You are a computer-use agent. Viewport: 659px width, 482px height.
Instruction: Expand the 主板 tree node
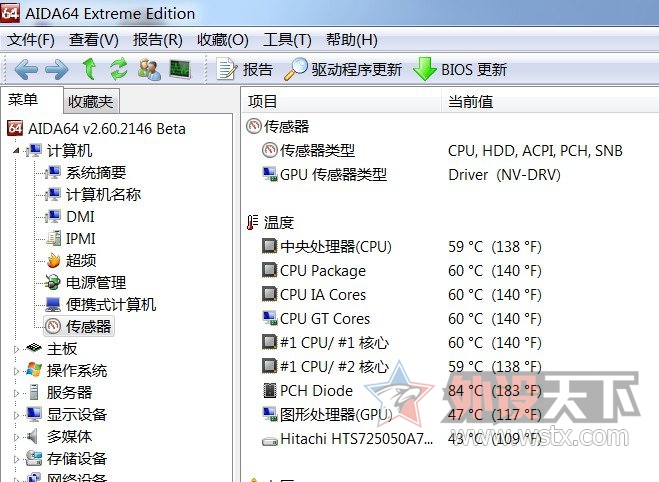point(16,349)
